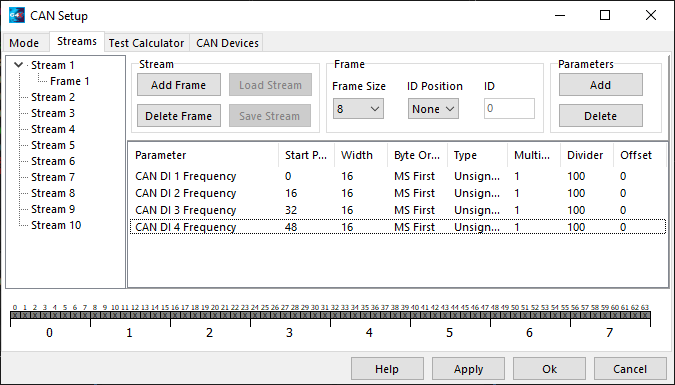Click the Save Stream button
The height and width of the screenshot is (385, 675).
[270, 116]
